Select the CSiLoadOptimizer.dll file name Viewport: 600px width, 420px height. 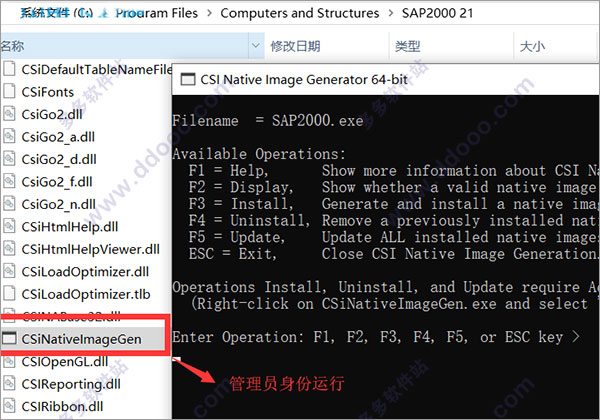point(85,272)
